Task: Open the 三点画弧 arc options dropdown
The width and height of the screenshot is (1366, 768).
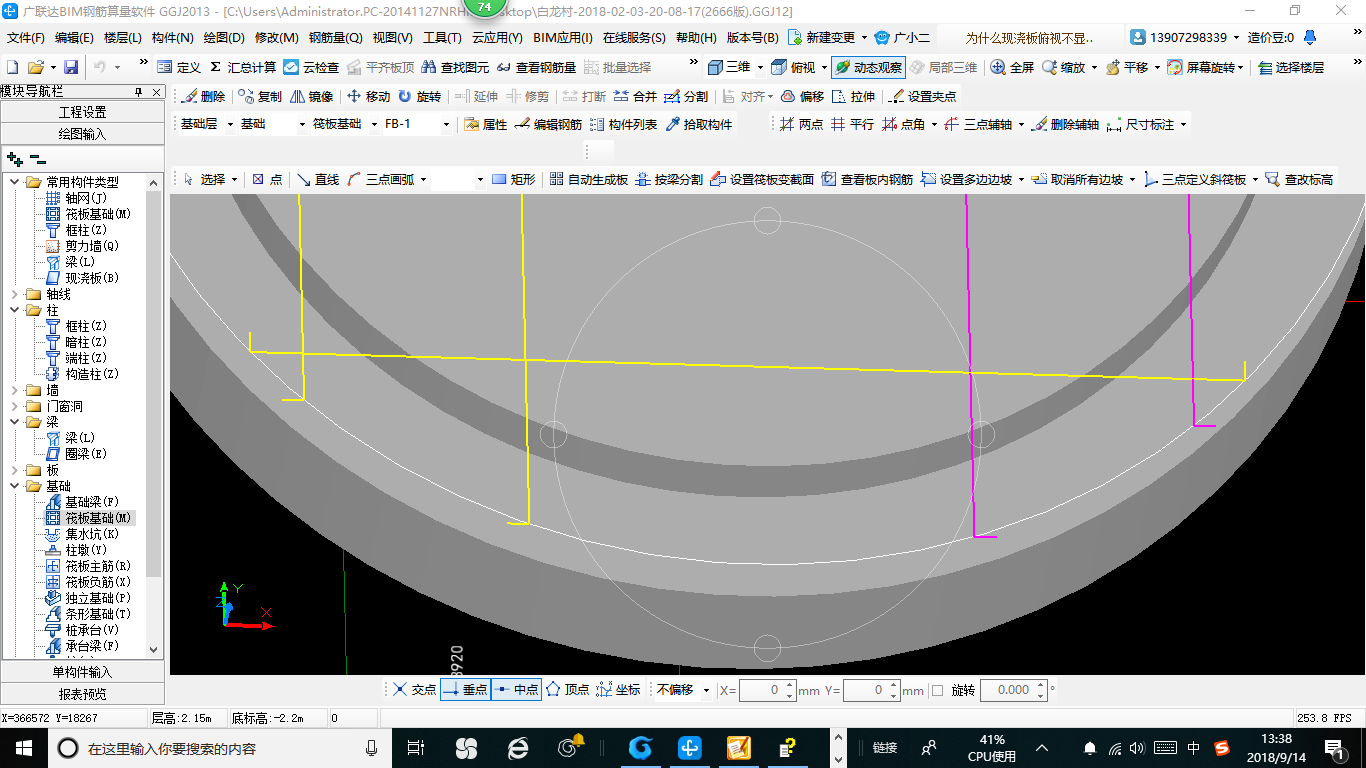Action: click(423, 180)
